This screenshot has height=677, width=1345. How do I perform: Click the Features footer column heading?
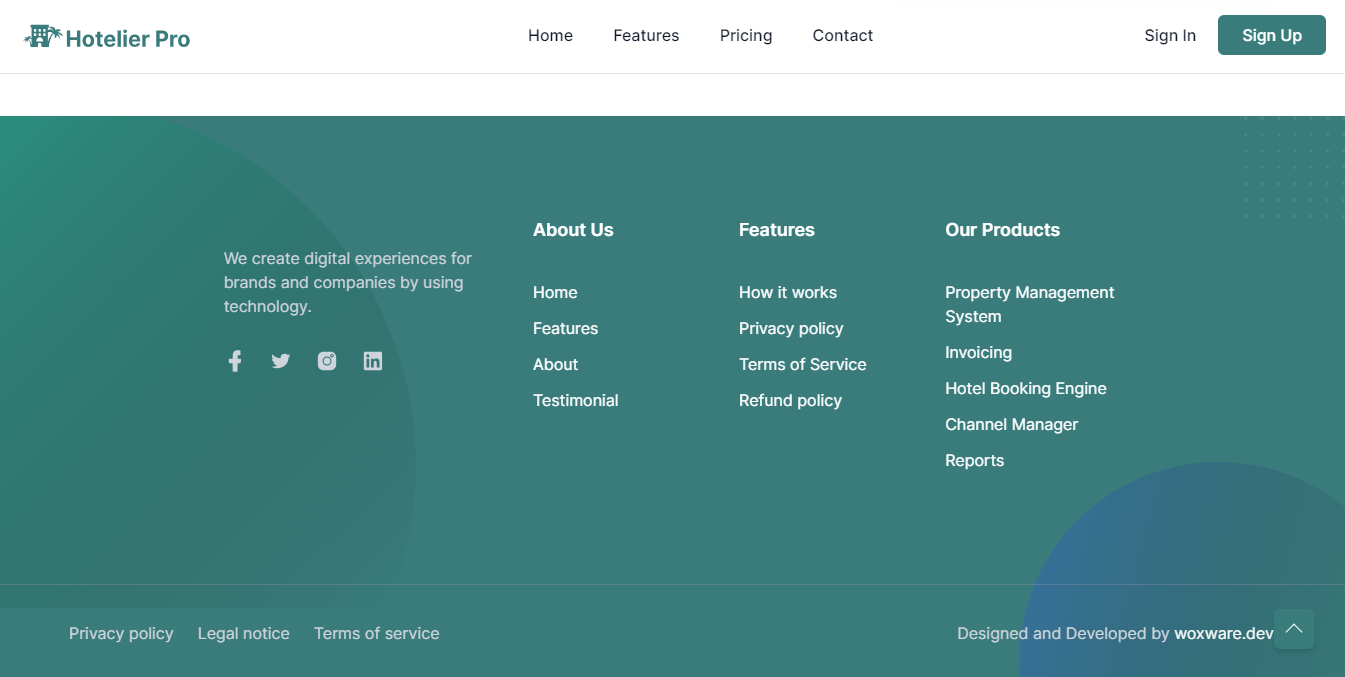[777, 230]
